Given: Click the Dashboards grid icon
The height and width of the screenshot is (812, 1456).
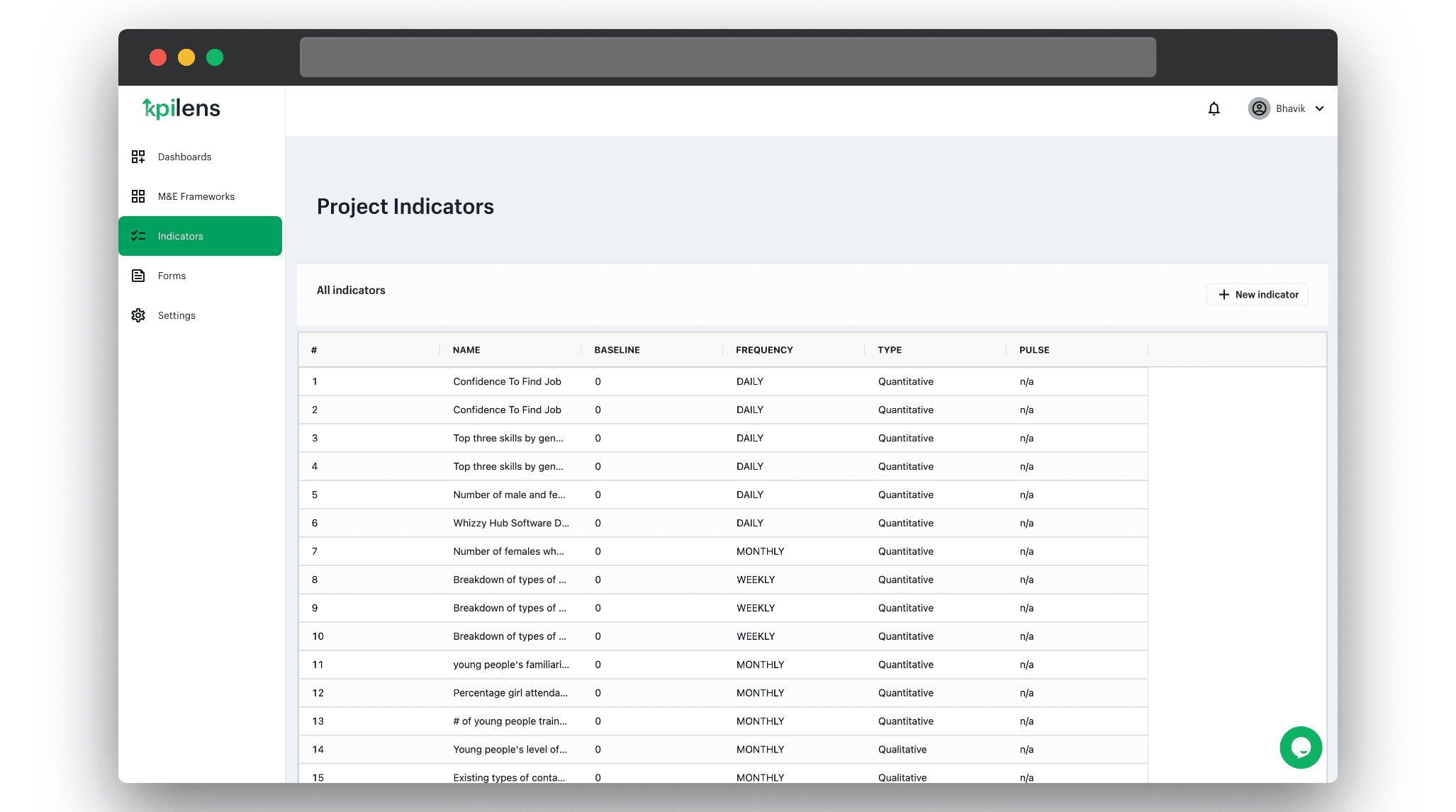Looking at the screenshot, I should click(x=138, y=157).
